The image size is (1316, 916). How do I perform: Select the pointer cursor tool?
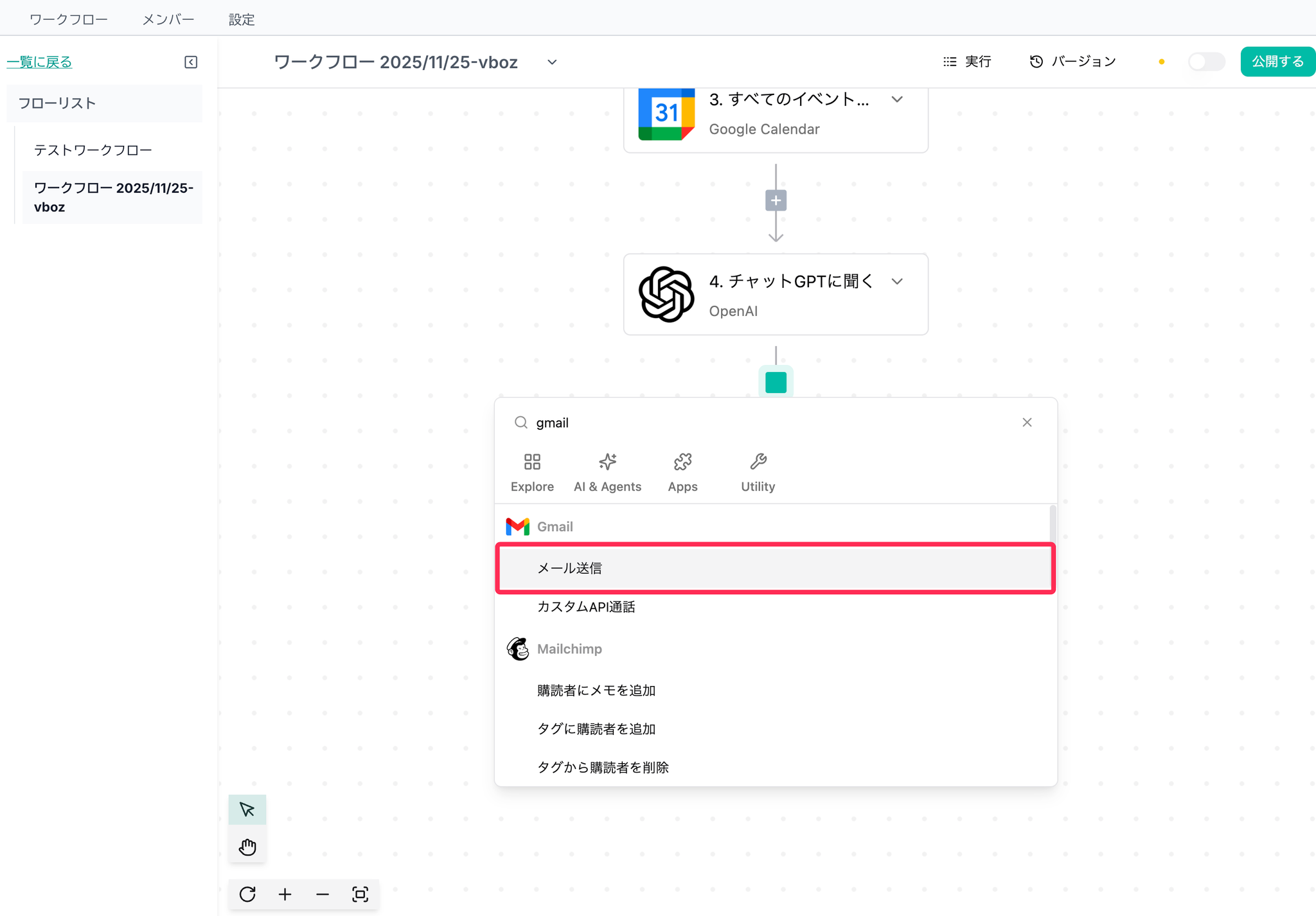(x=247, y=809)
